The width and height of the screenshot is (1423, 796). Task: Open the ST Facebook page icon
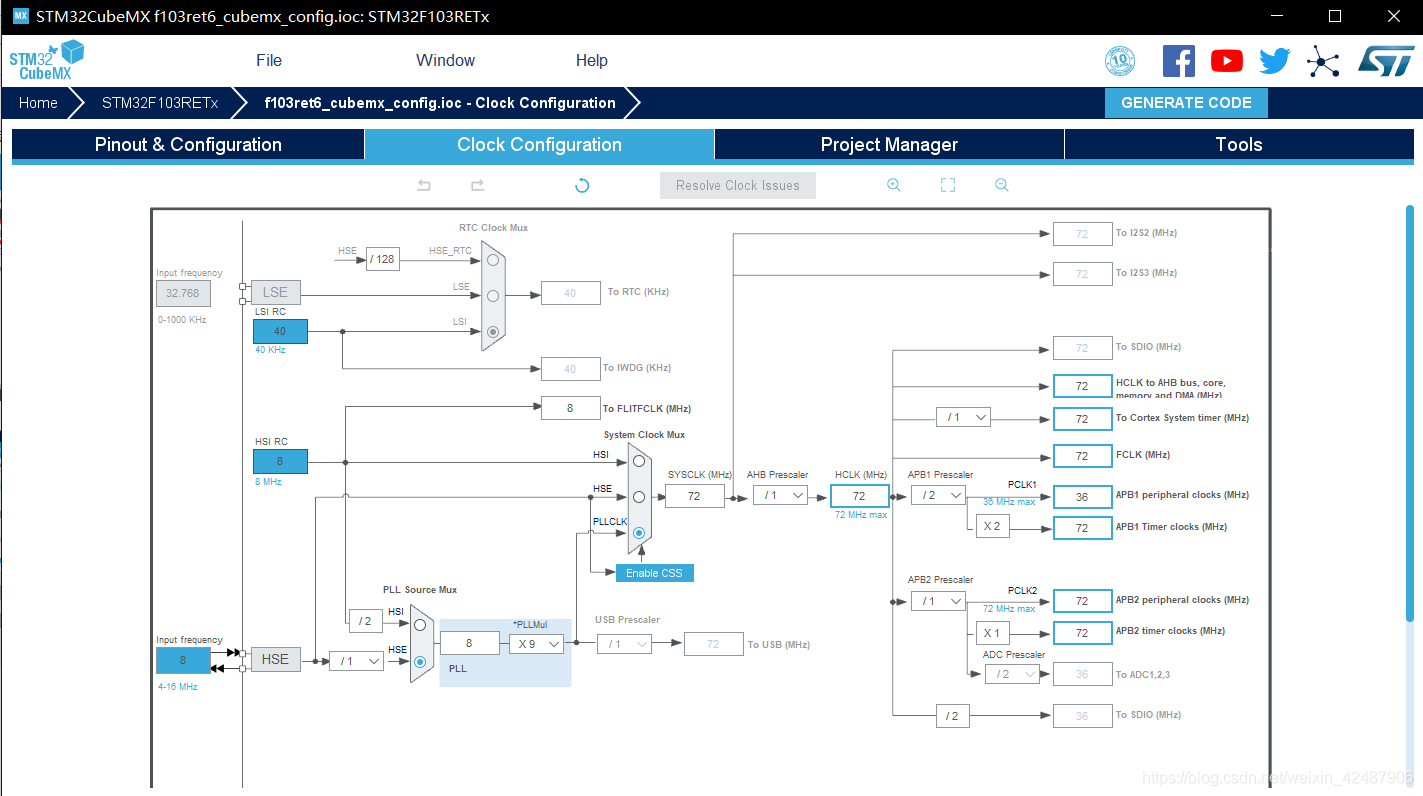[1179, 61]
